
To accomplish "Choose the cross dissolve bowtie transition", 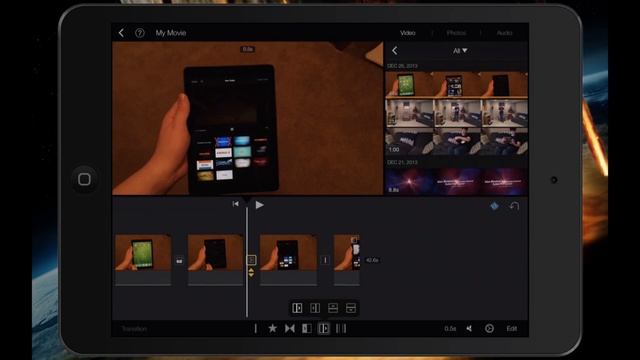I will [290, 328].
